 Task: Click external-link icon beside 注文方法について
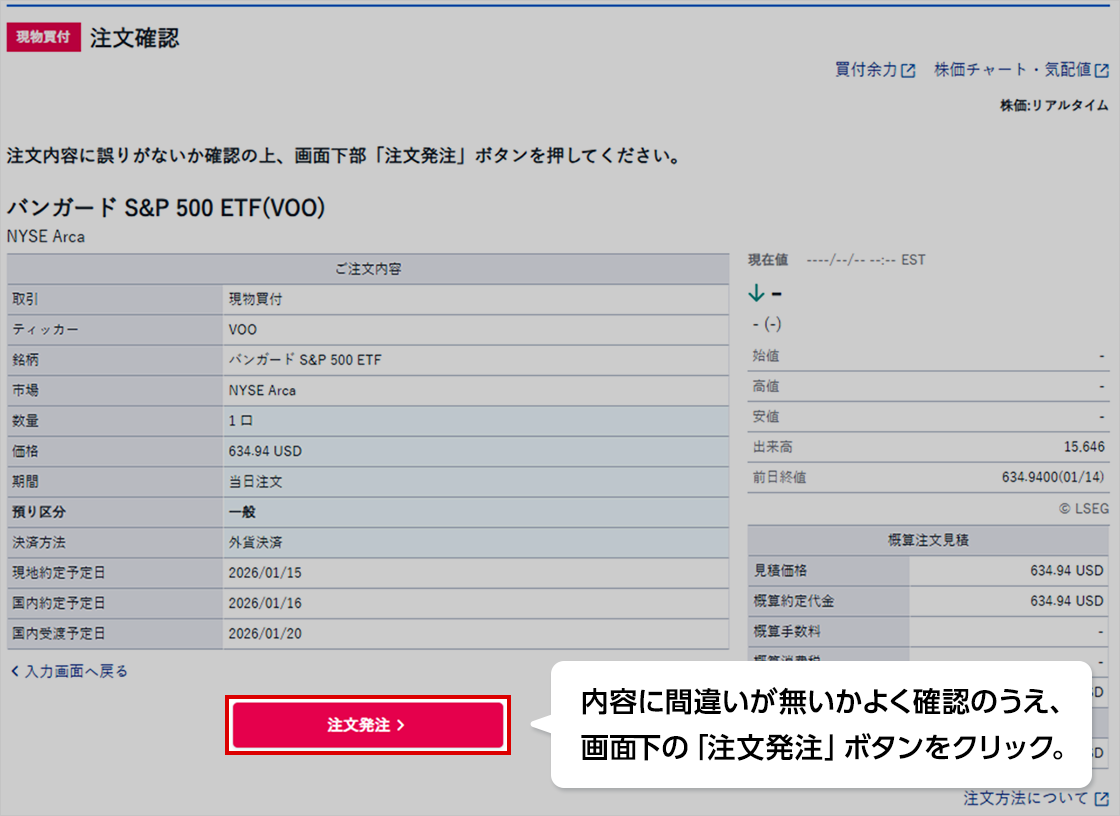point(1102,799)
